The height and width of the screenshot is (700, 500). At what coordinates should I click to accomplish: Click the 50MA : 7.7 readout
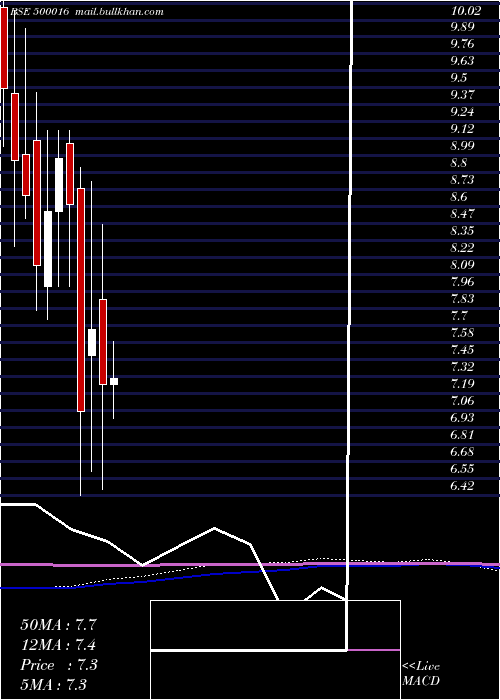click(58, 625)
